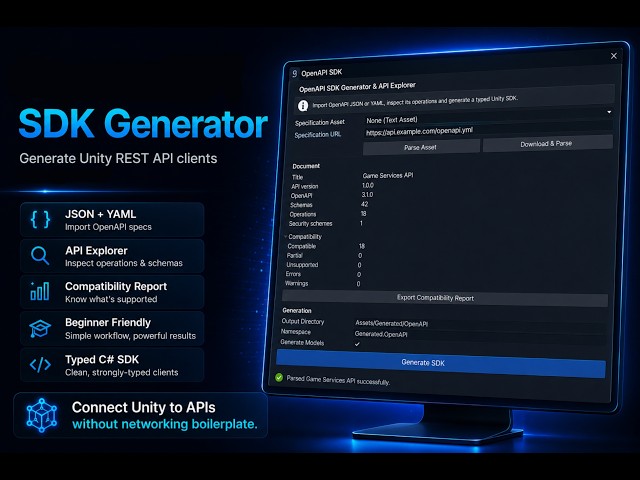
Task: Click the Connect Unity to APIs text
Action: point(143,407)
